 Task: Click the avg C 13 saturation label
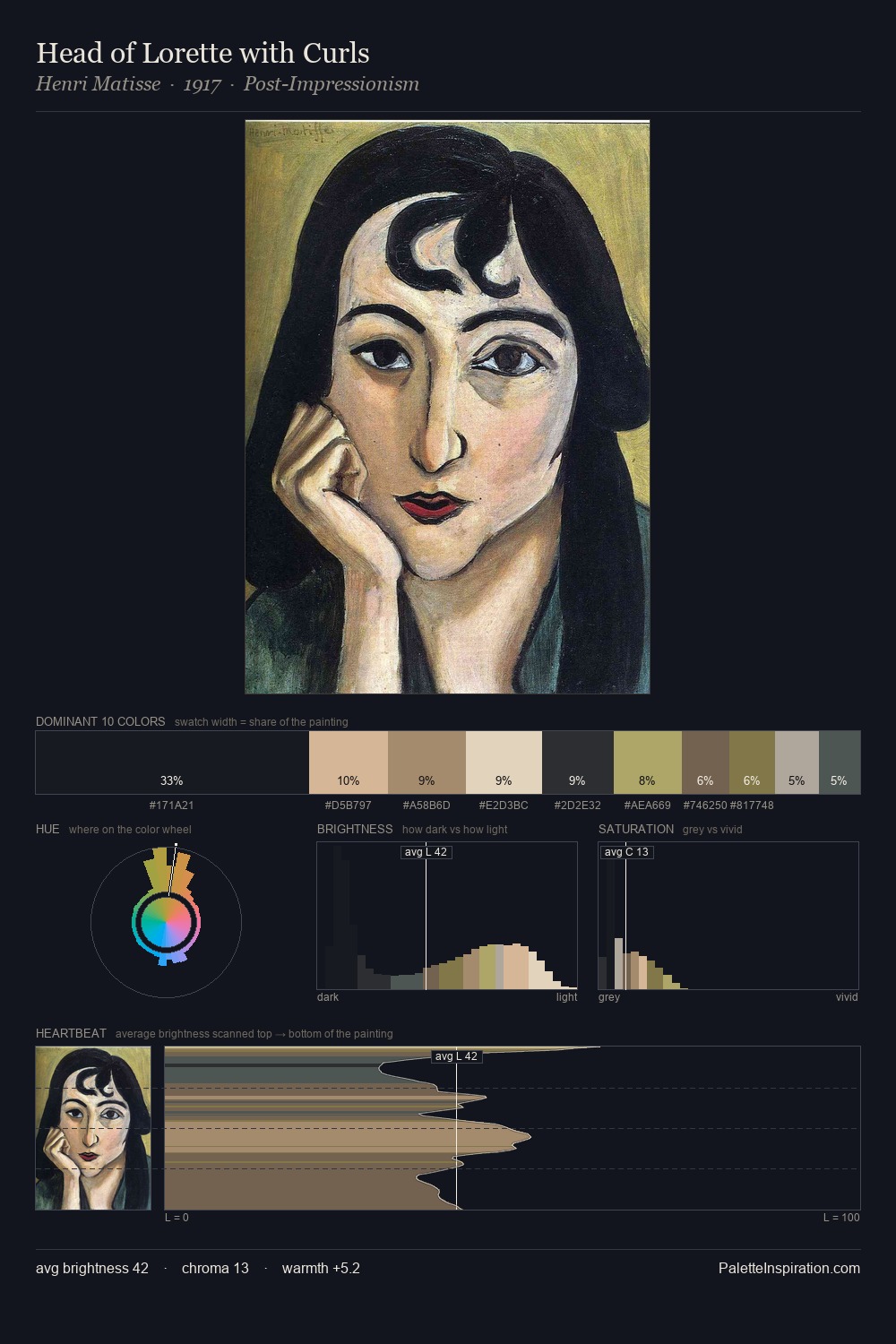[626, 852]
